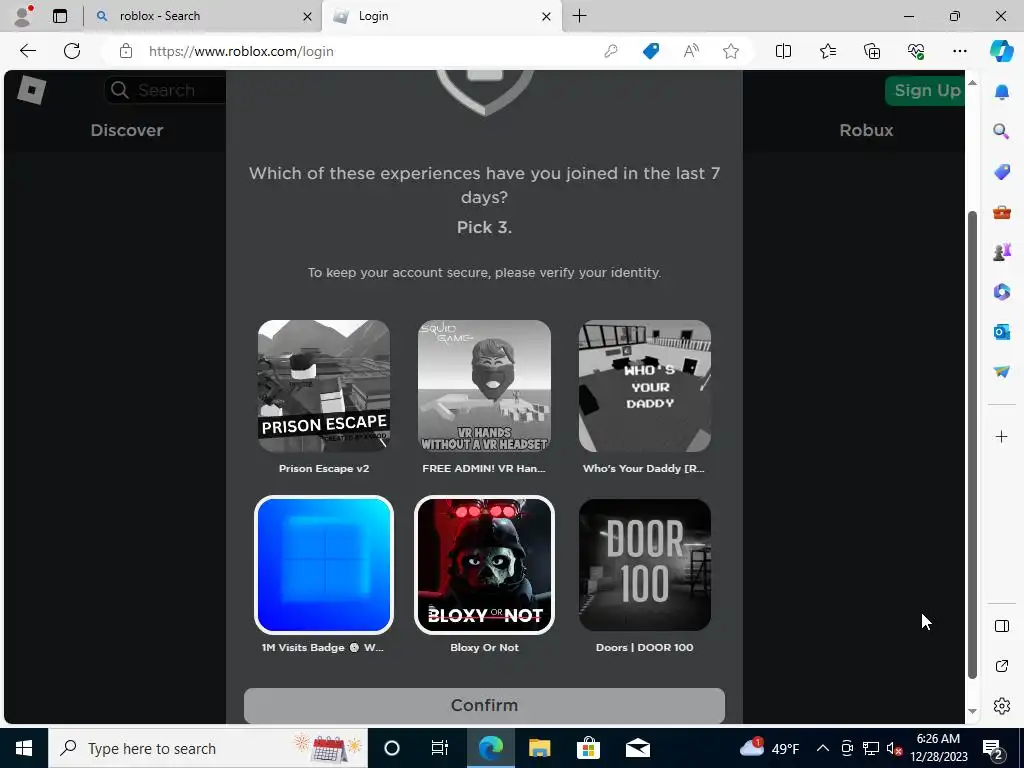Open sidebar Microsoft 365 icon
The height and width of the screenshot is (768, 1024).
click(1001, 291)
